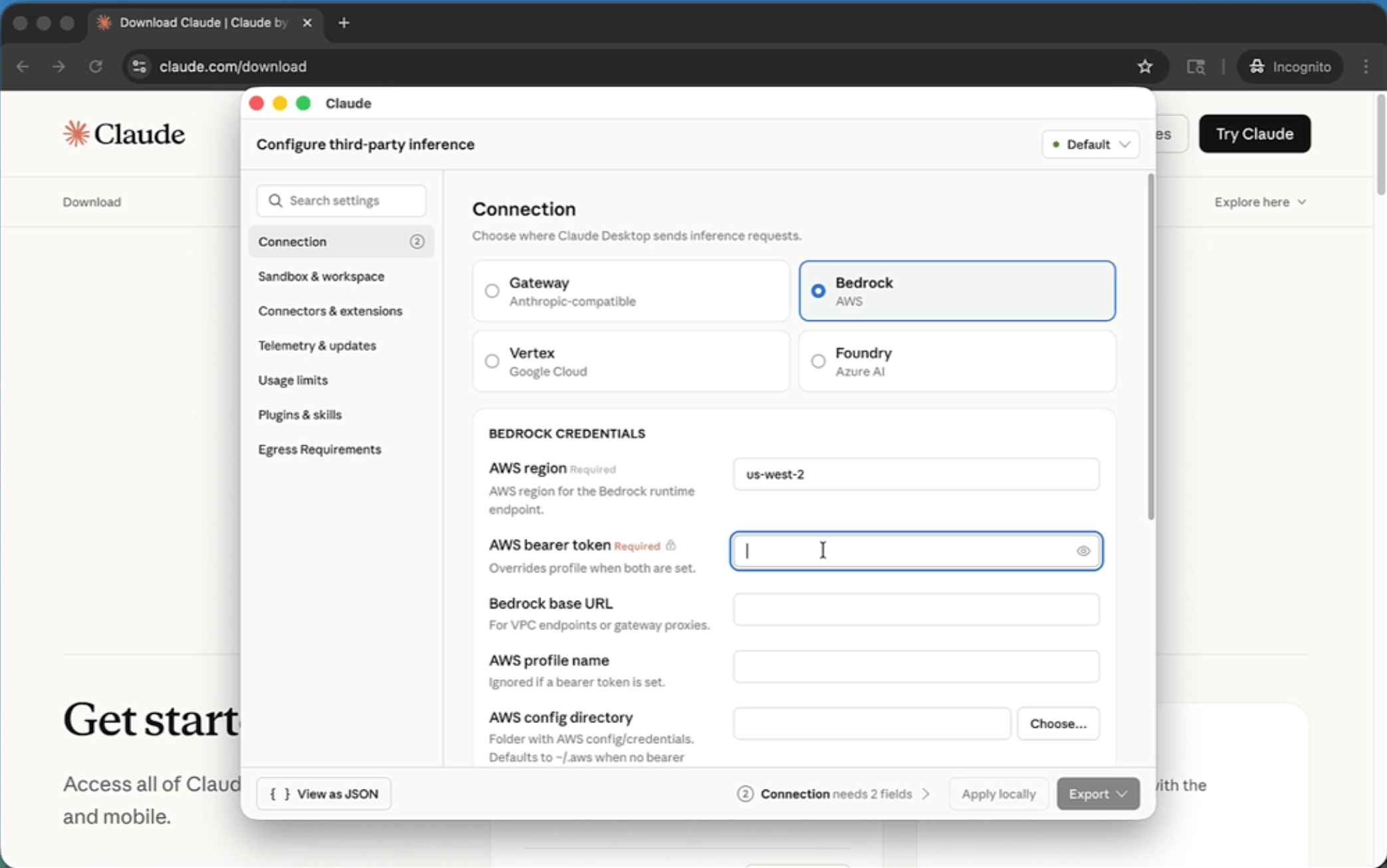
Task: Click the Bedrock base URL field
Action: point(916,609)
